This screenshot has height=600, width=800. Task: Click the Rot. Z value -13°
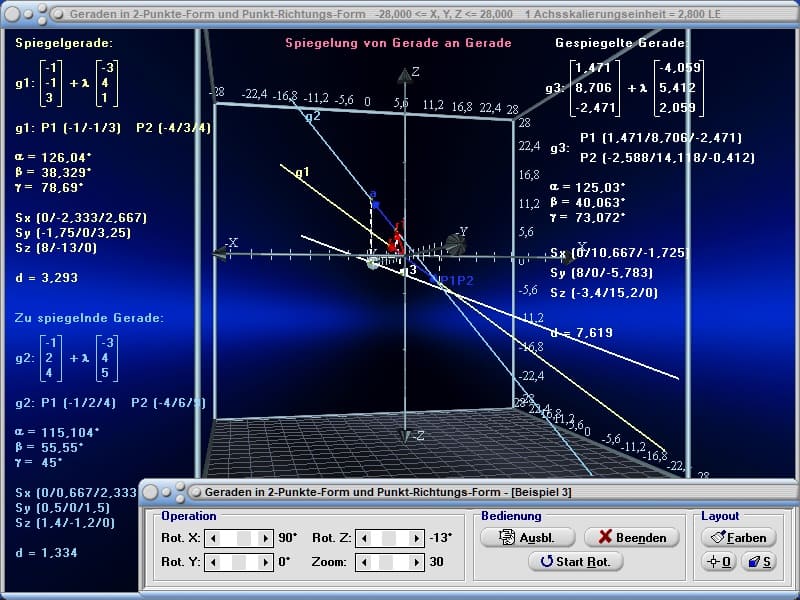[x=441, y=537]
